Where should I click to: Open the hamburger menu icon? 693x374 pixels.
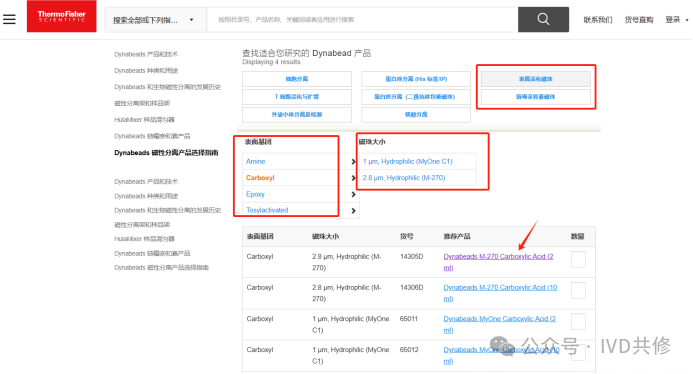(x=9, y=19)
